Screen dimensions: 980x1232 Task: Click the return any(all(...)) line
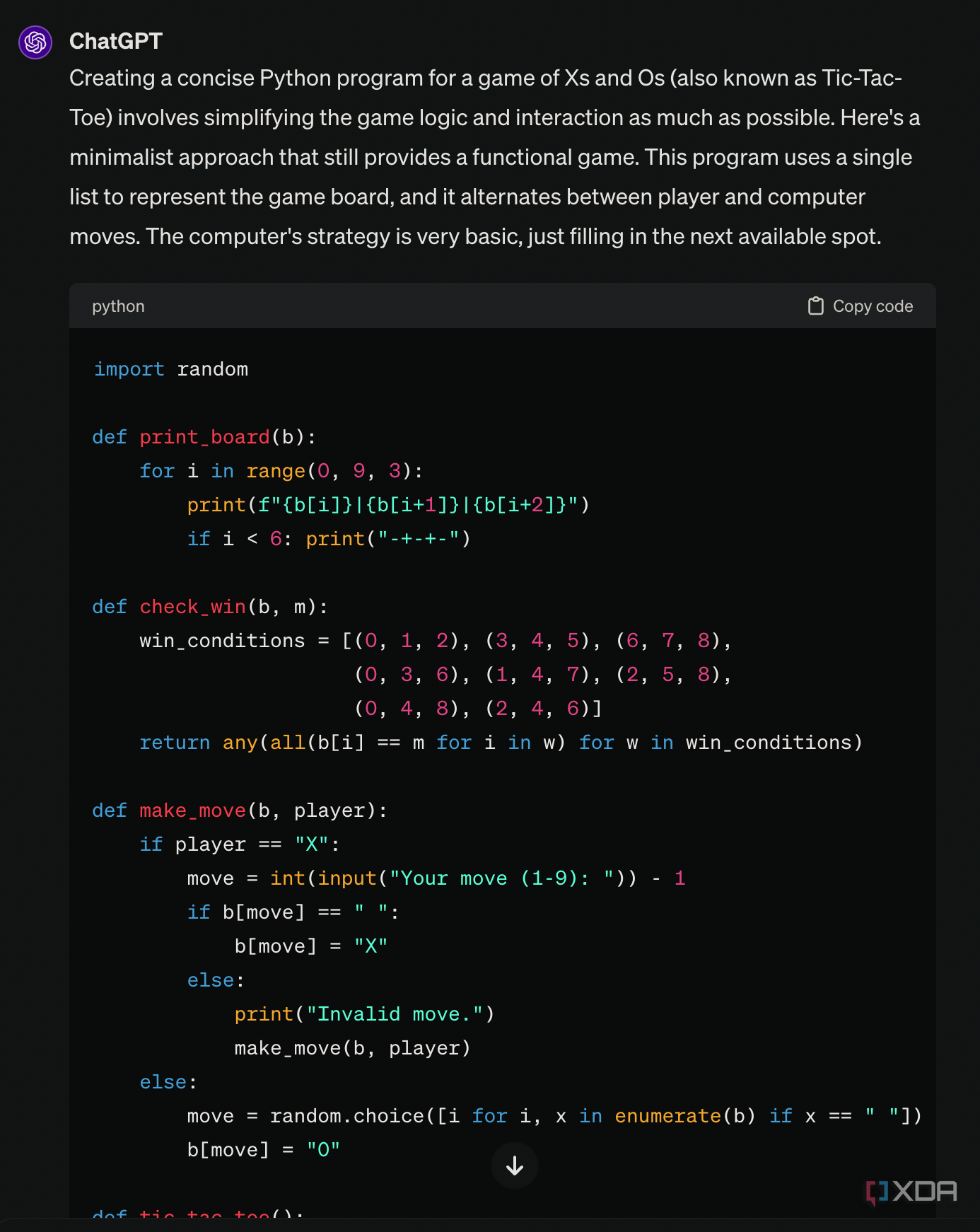[501, 743]
